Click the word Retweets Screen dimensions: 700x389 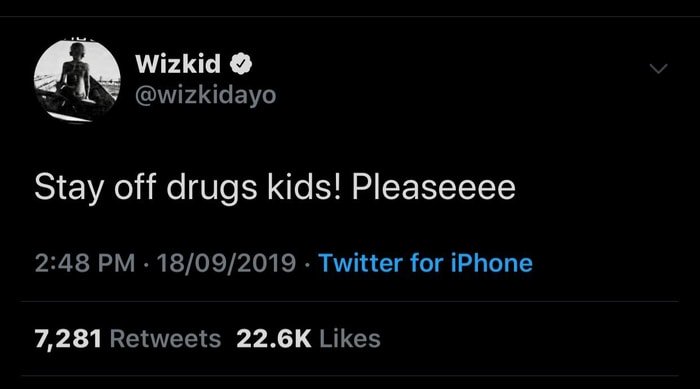166,339
